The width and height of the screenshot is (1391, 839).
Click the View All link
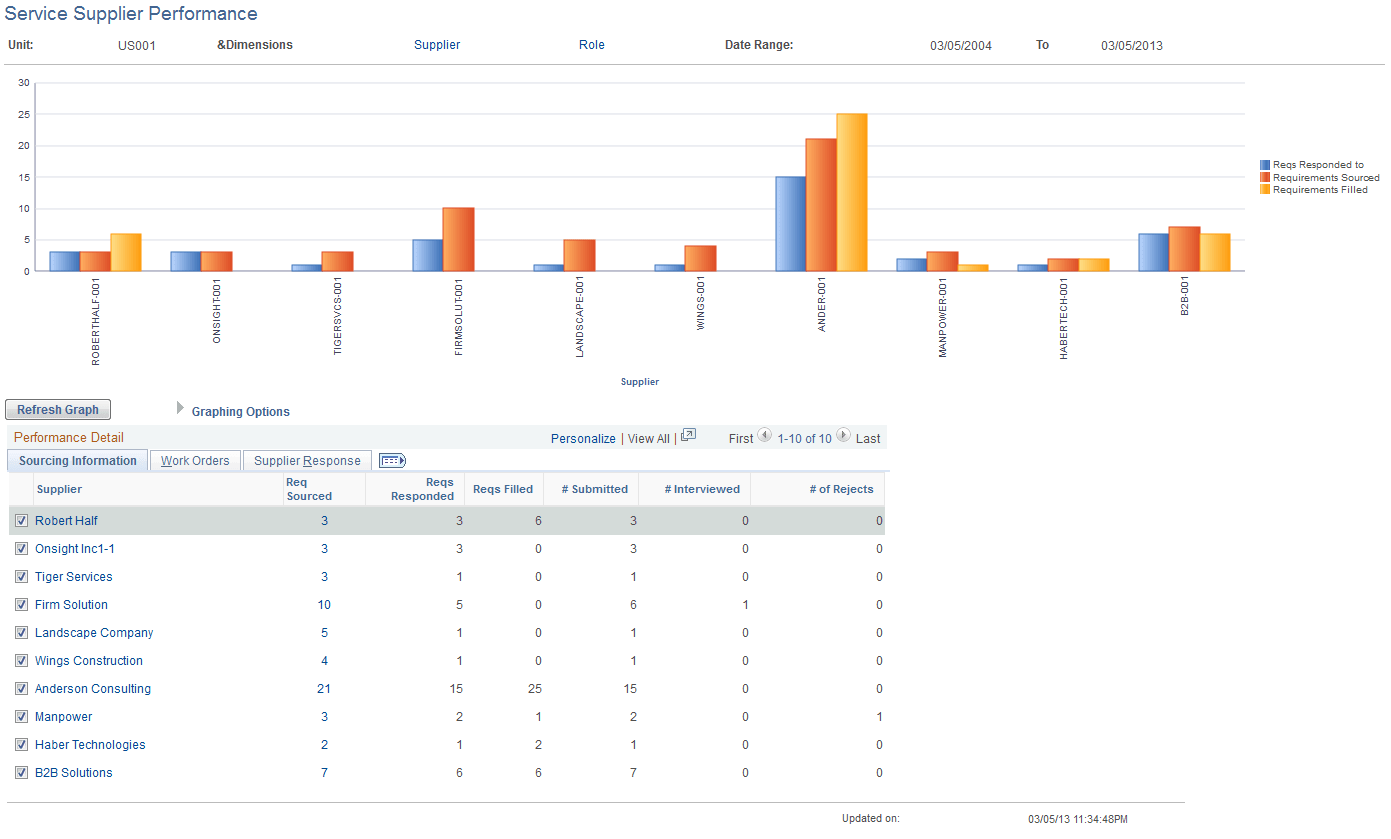click(648, 438)
